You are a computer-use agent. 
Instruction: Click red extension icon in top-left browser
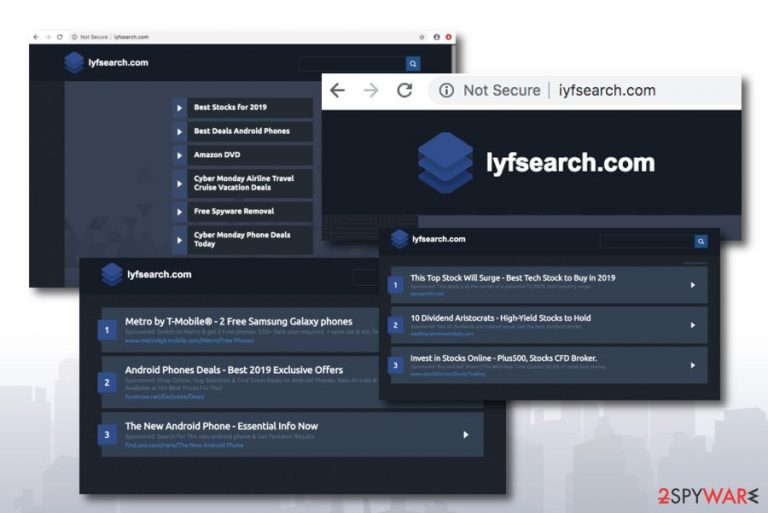click(x=448, y=37)
